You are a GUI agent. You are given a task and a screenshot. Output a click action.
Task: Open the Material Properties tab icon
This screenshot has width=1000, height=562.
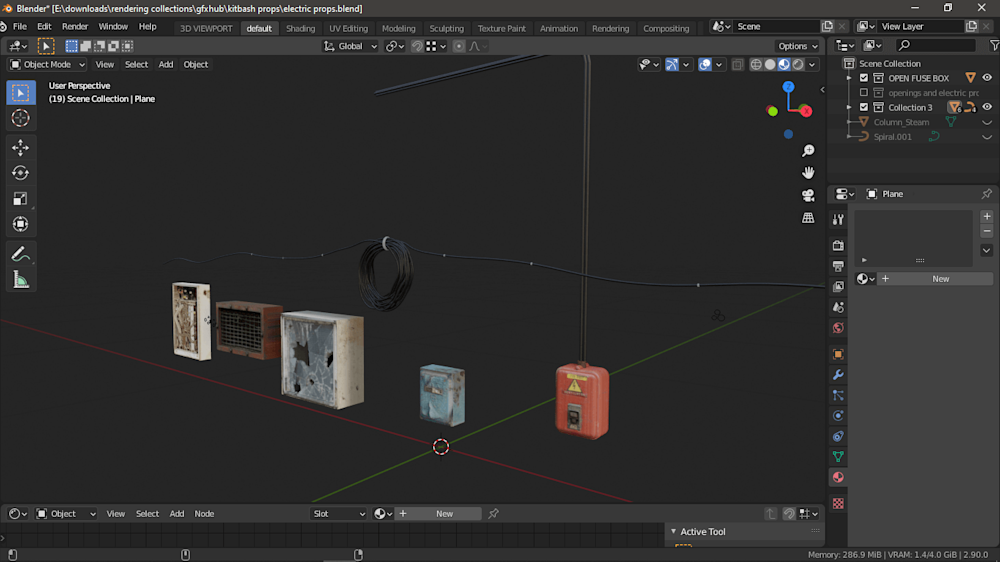tap(838, 478)
